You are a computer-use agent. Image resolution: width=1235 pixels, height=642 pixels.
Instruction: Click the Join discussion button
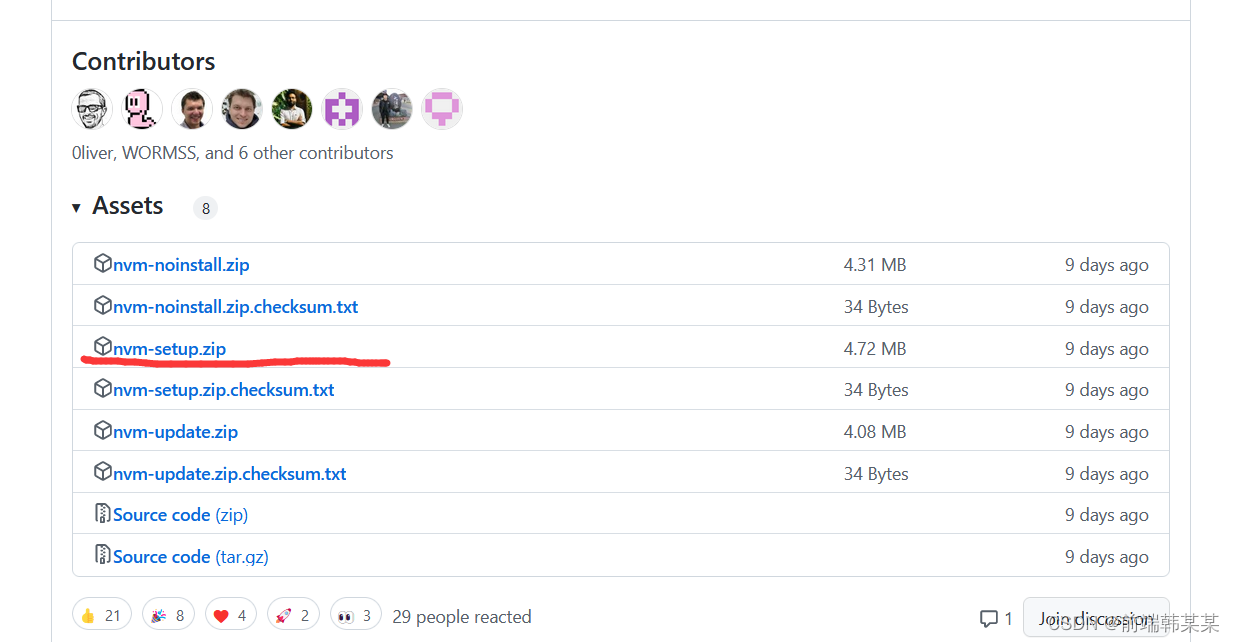coord(1095,618)
